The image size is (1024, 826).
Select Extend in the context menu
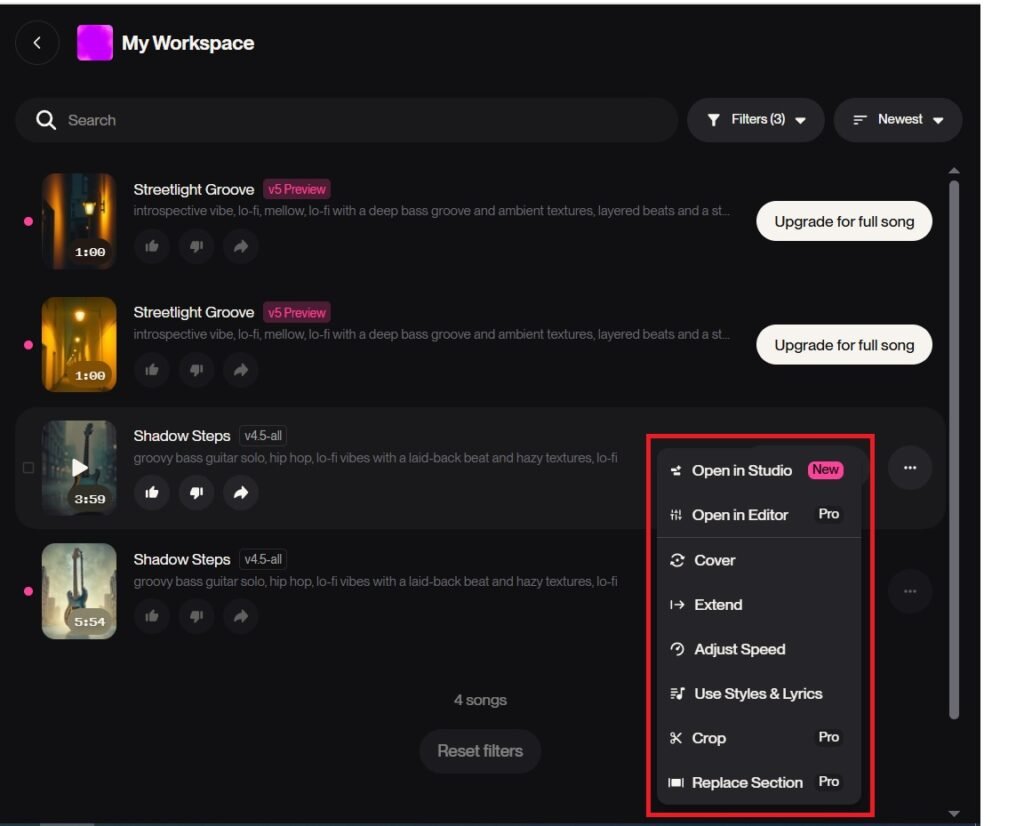pyautogui.click(x=718, y=605)
